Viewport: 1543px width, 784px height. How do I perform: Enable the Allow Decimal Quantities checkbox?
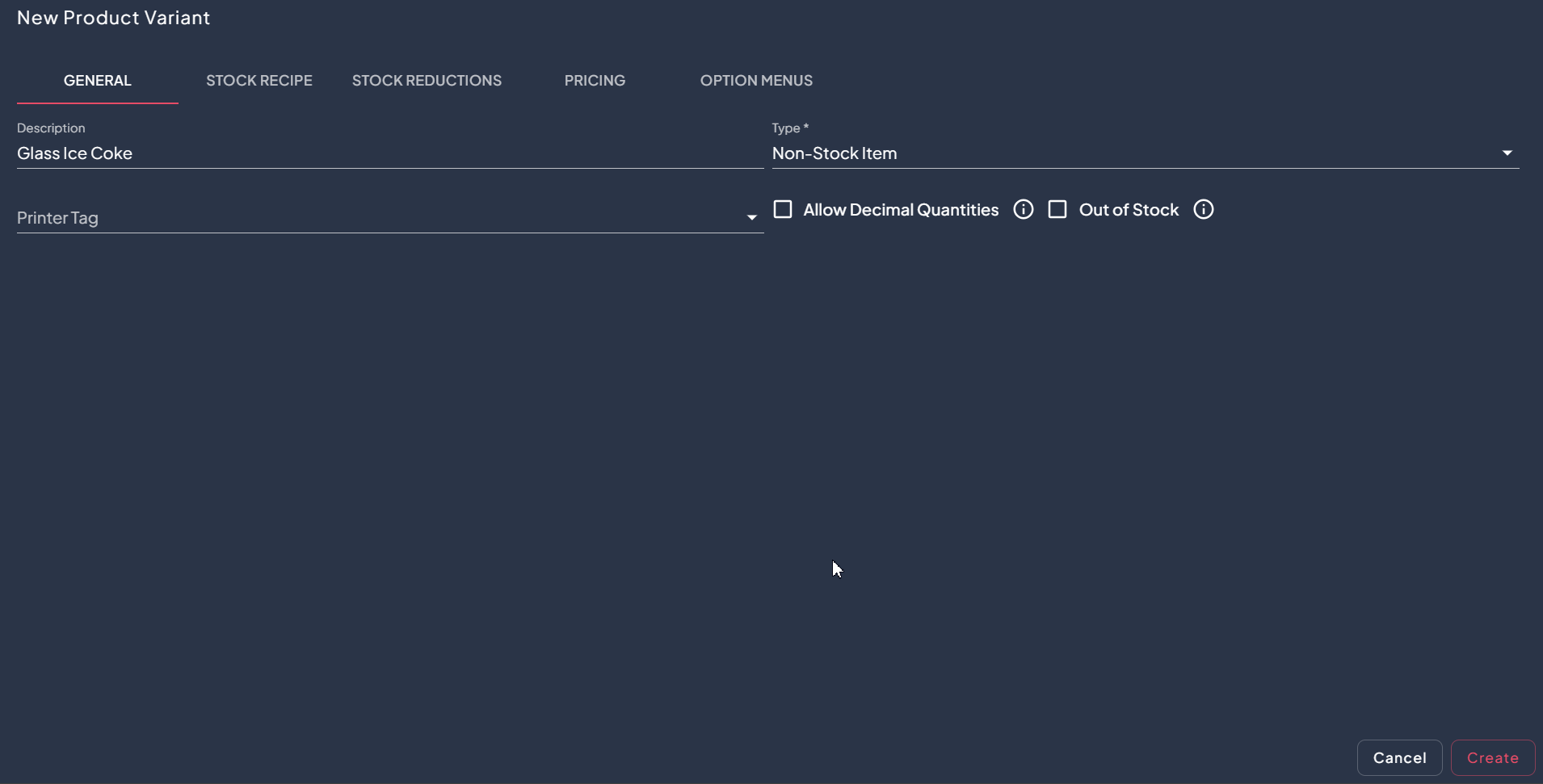tap(783, 210)
